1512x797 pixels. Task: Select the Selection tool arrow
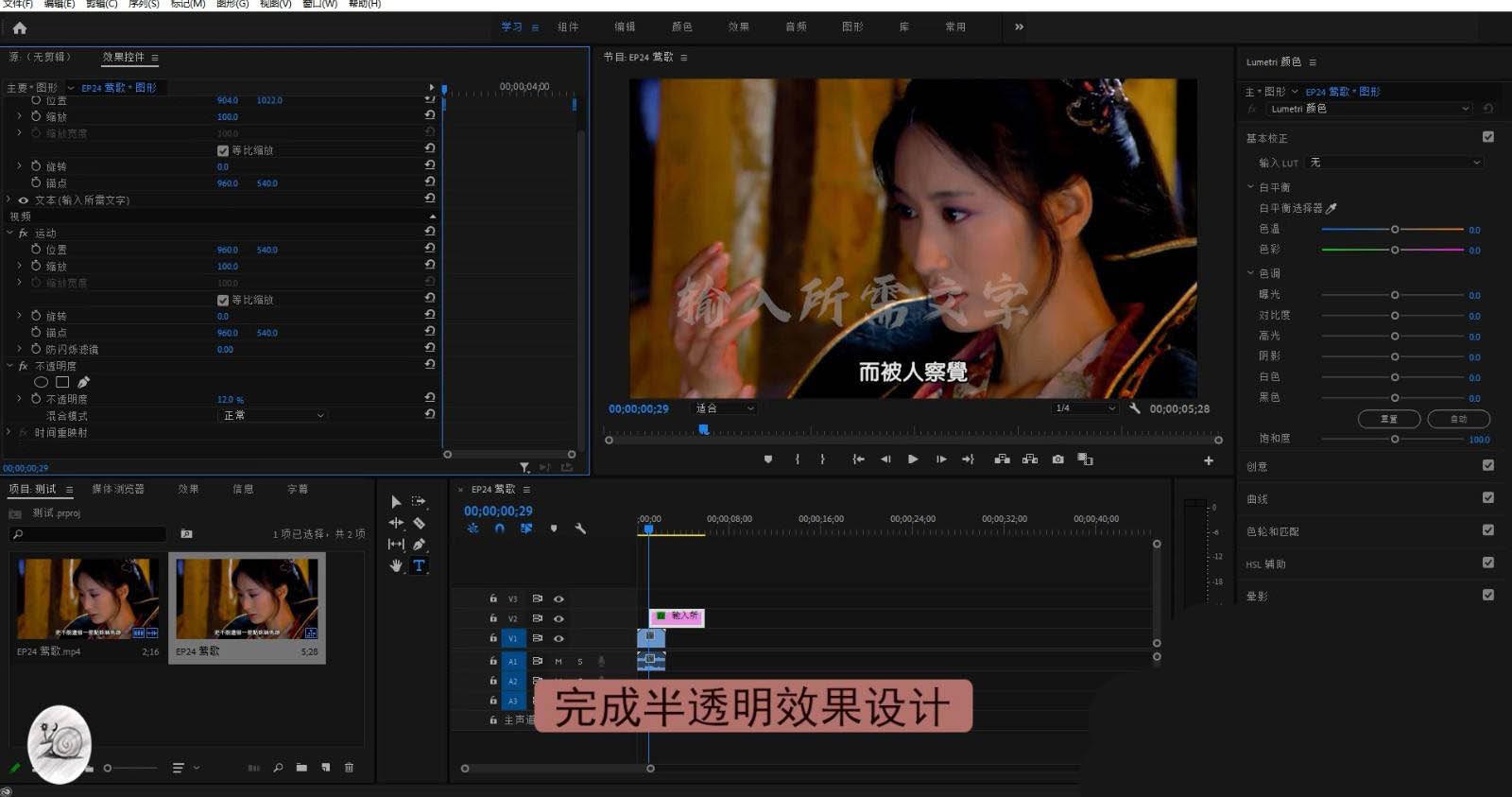pyautogui.click(x=396, y=502)
